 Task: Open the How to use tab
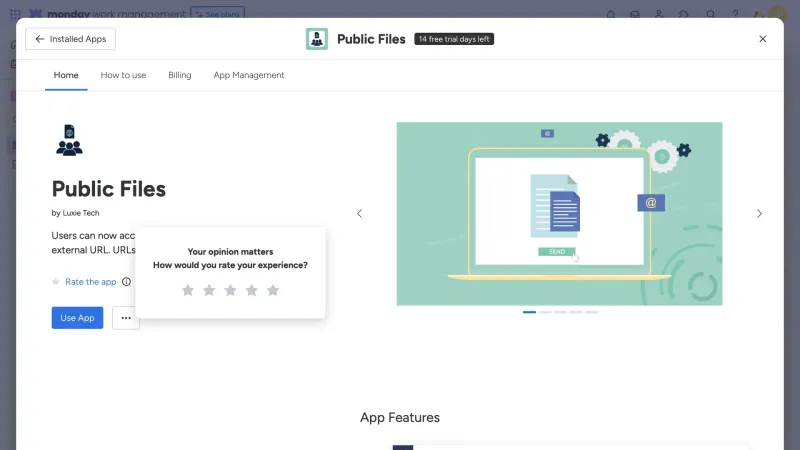123,75
